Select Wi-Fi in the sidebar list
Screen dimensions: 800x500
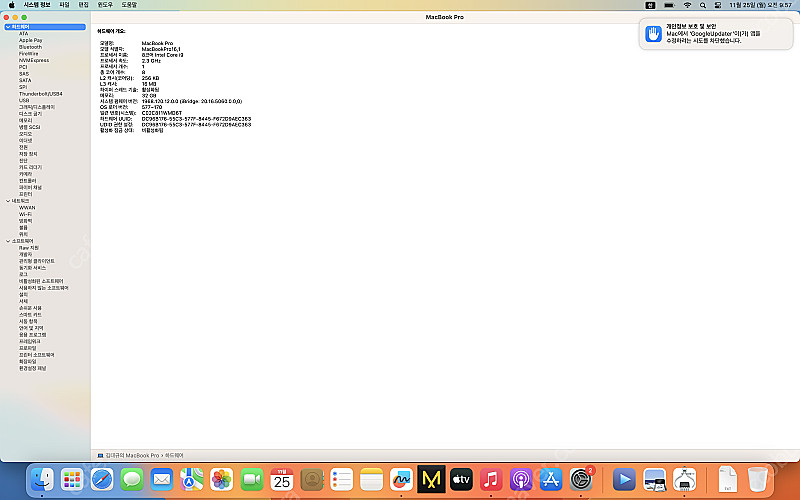(26, 214)
